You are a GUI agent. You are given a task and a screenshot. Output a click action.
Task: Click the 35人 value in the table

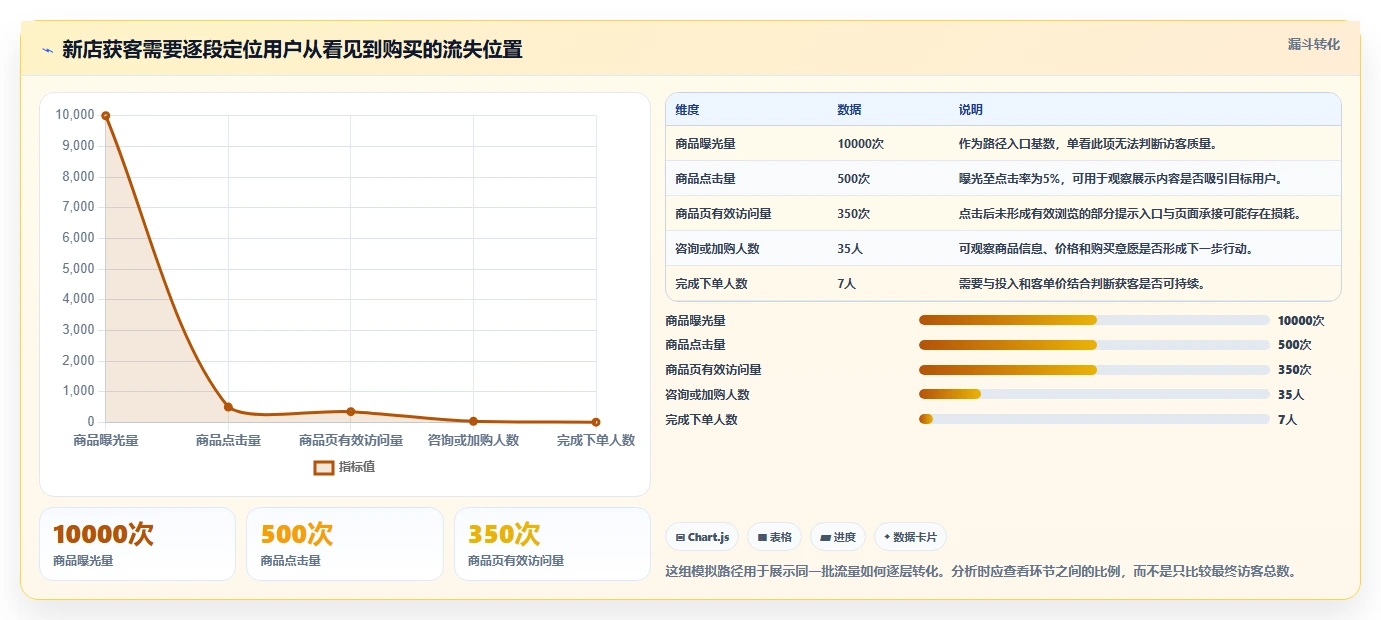pyautogui.click(x=850, y=249)
